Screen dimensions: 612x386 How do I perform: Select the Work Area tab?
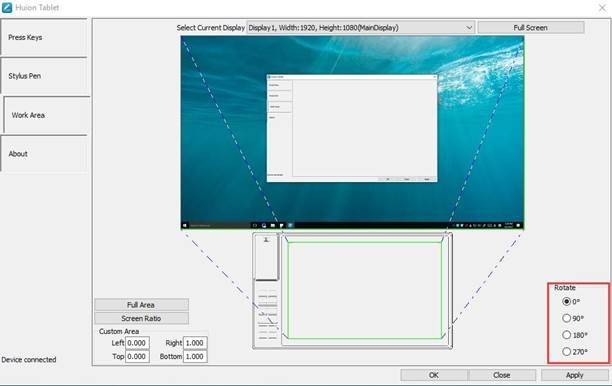46,115
